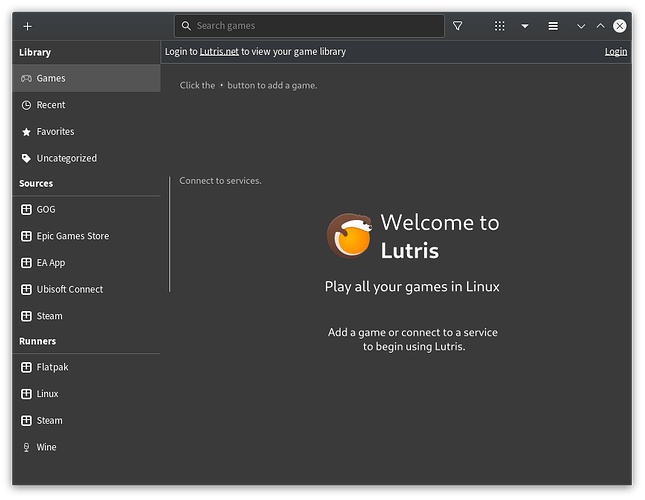The width and height of the screenshot is (645, 500).
Task: Click the icon beside Ubisoft Connect
Action: pos(26,289)
